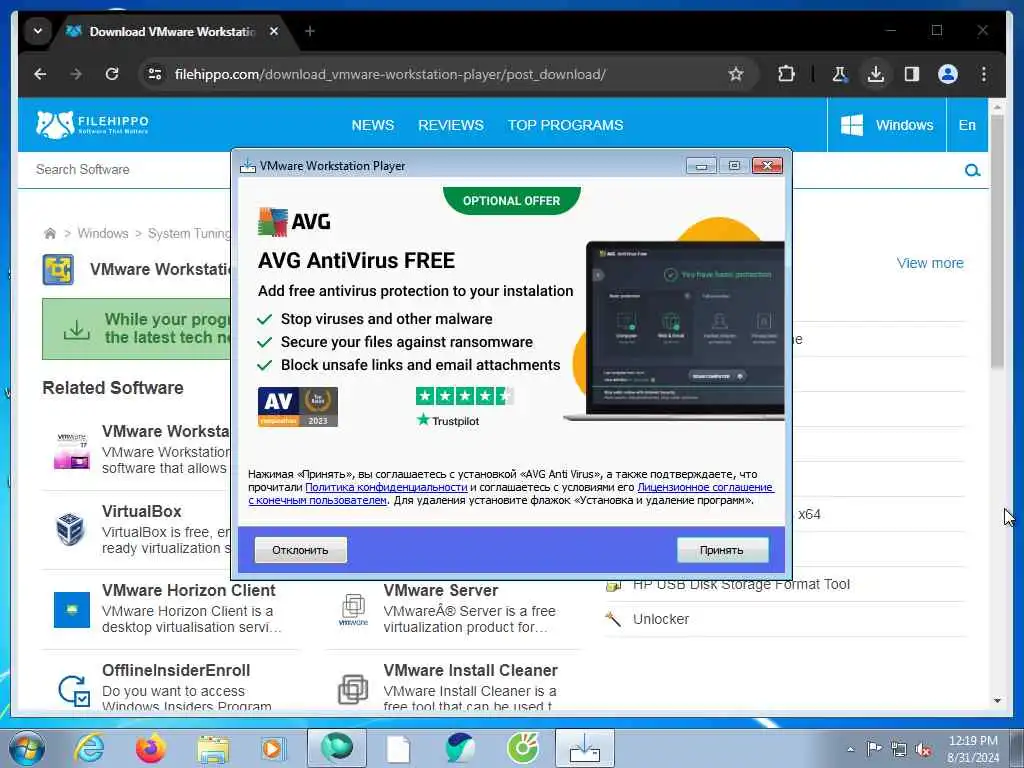This screenshot has height=768, width=1024.
Task: Open VMware Horizon Client entry
Action: [189, 590]
